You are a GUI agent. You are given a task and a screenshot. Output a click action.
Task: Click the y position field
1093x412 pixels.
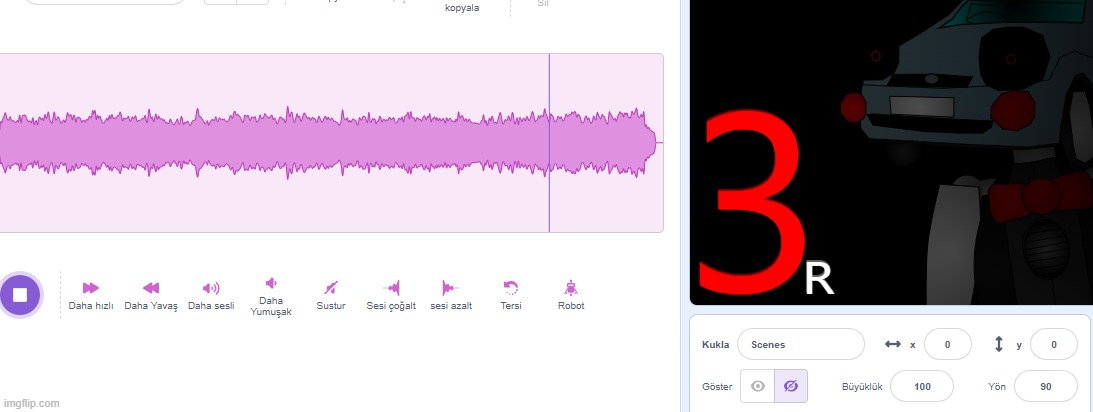tap(1054, 344)
